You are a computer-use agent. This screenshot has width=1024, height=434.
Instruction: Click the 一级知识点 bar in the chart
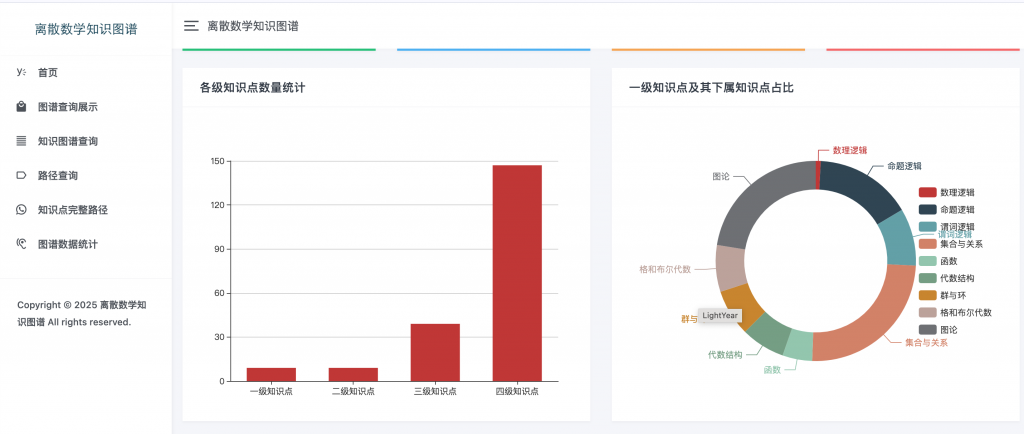[x=271, y=375]
